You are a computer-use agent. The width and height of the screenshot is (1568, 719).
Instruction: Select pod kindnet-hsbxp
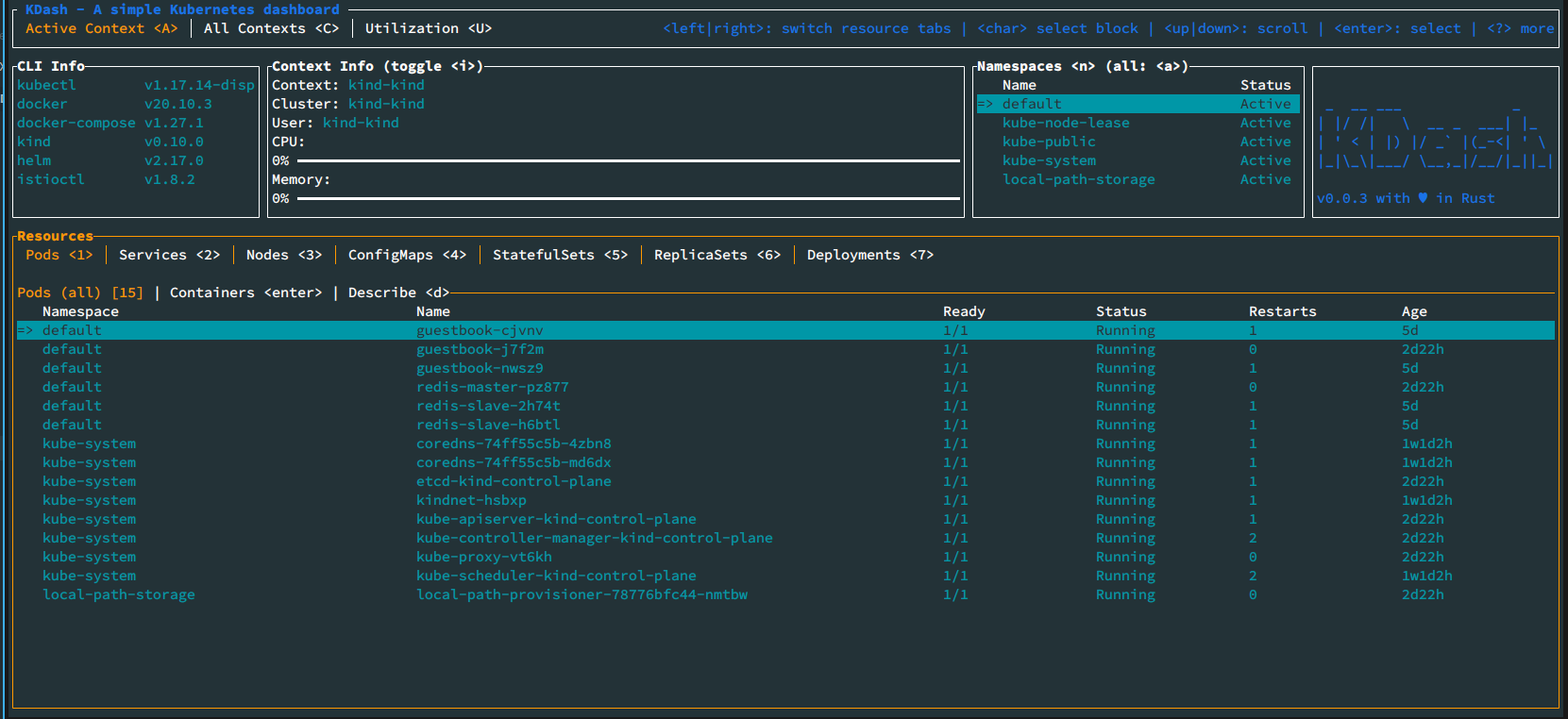click(785, 500)
